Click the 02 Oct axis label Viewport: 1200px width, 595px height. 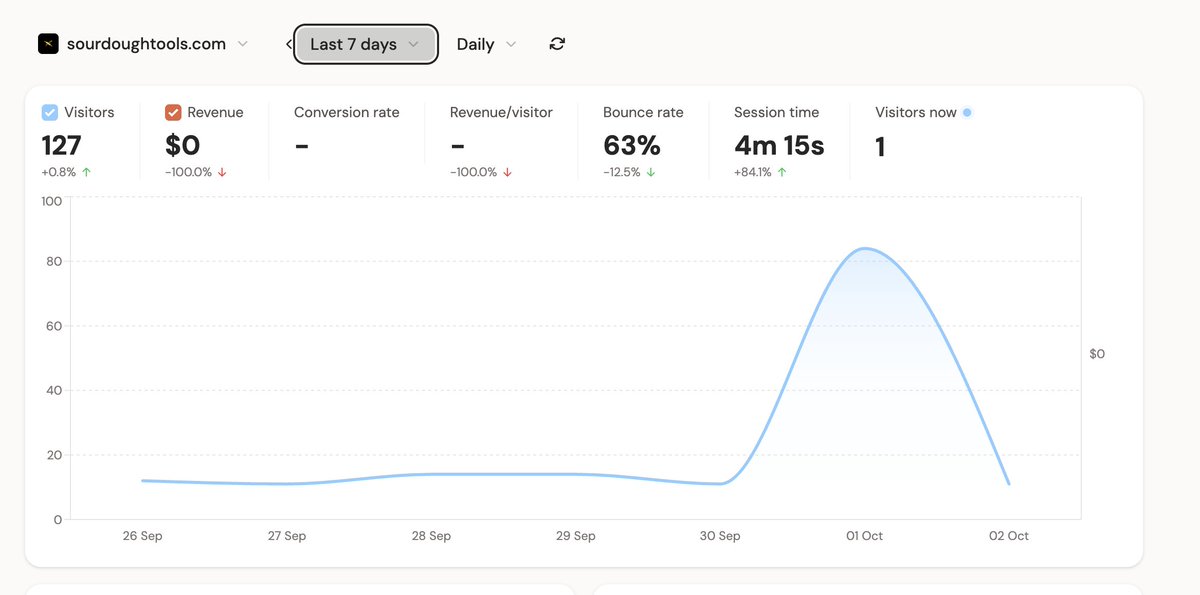[x=1009, y=536]
